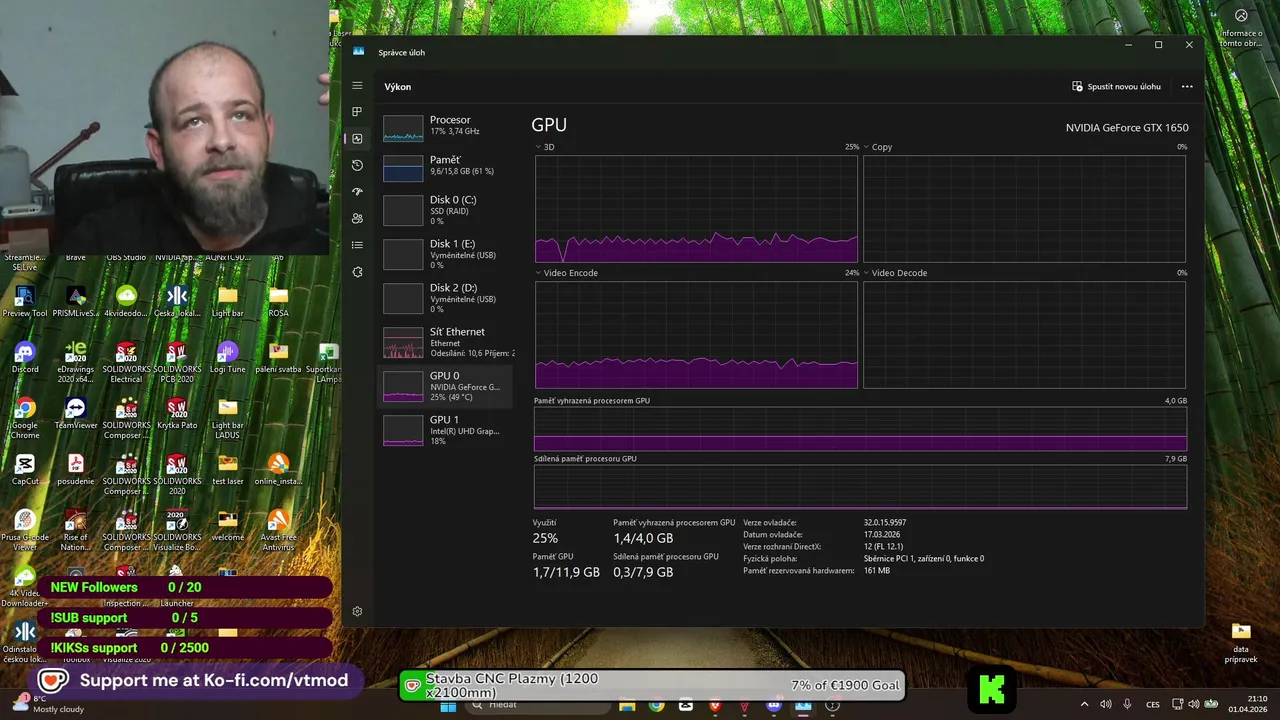Click the 3D engine usage graph
The height and width of the screenshot is (720, 1280).
[696, 209]
